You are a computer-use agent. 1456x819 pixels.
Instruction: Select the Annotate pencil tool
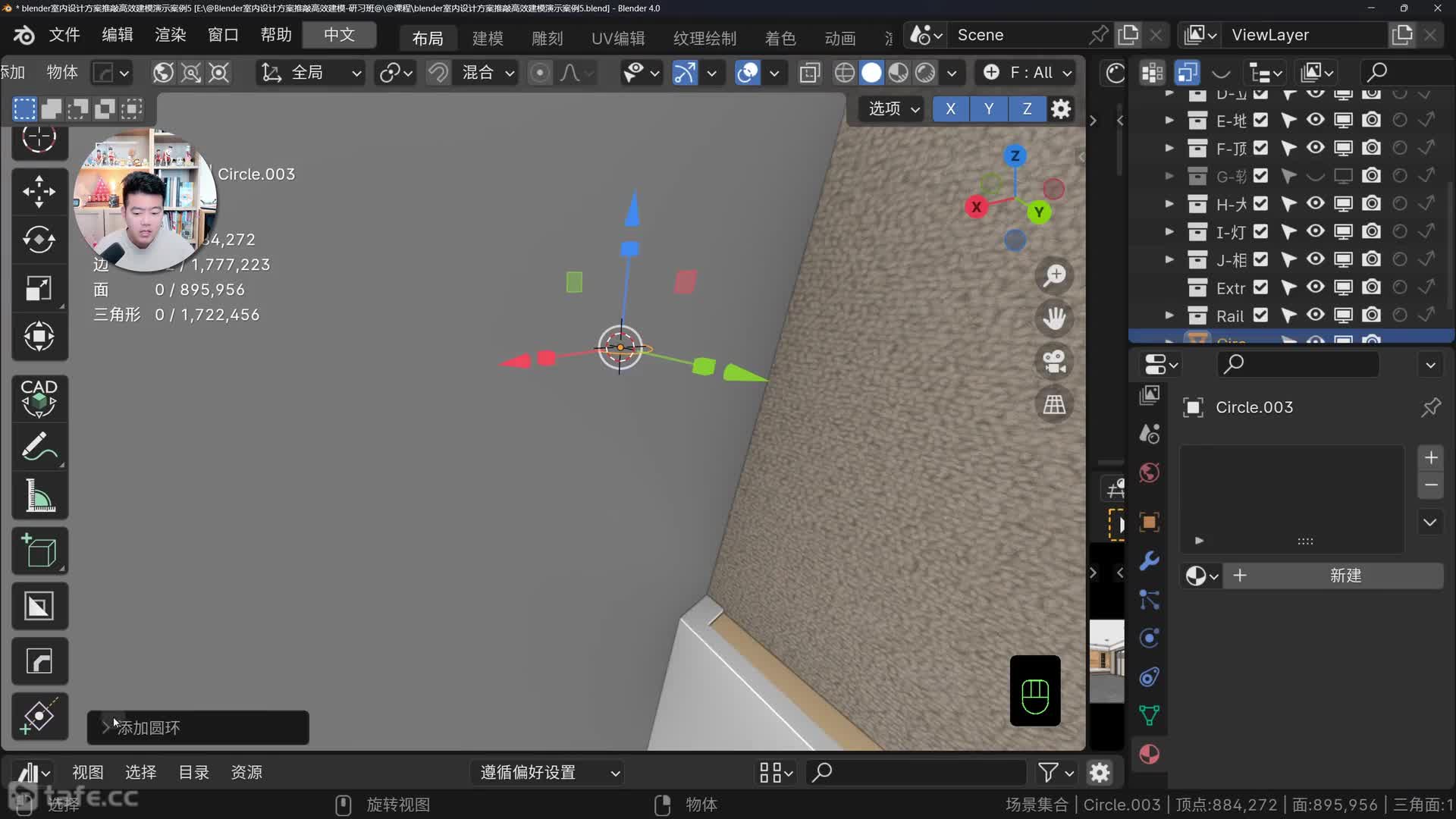coord(39,447)
